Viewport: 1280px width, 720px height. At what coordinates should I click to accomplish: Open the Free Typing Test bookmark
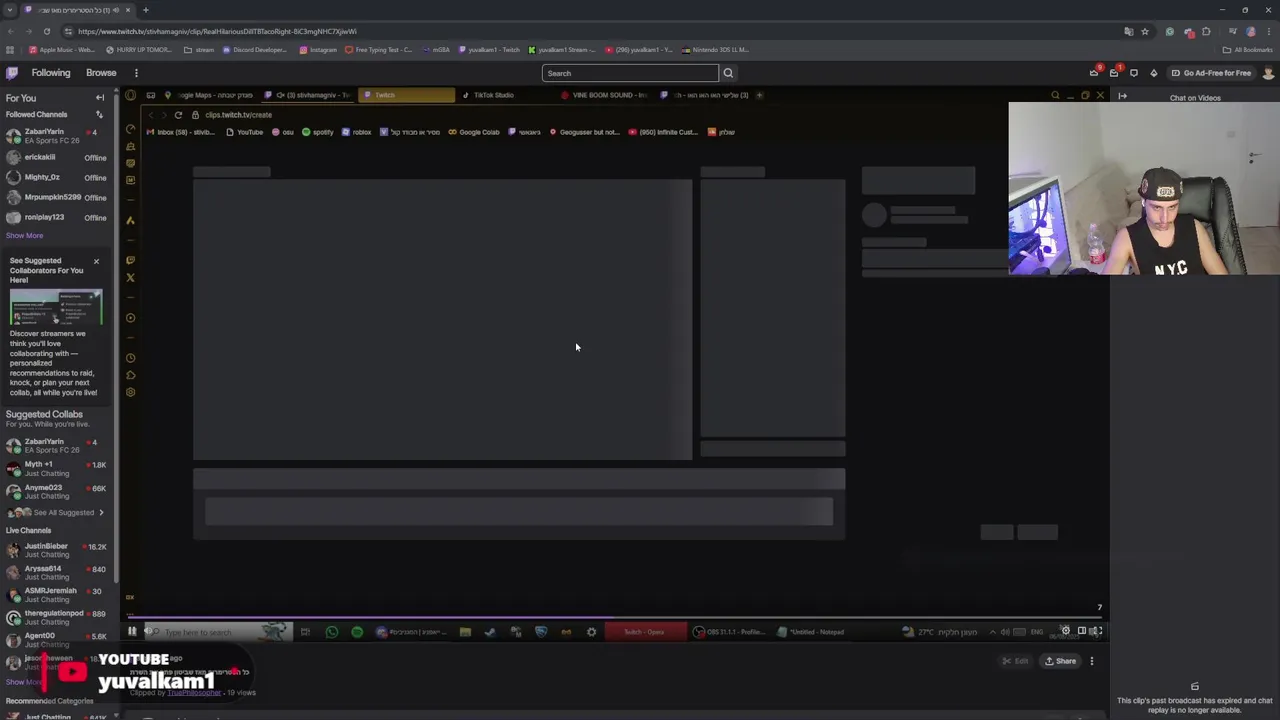378,50
